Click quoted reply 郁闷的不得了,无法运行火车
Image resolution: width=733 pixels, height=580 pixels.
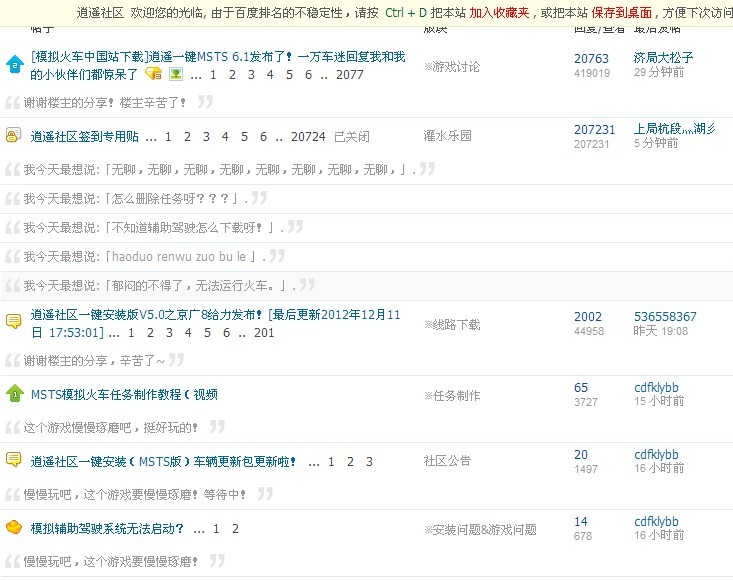160,286
